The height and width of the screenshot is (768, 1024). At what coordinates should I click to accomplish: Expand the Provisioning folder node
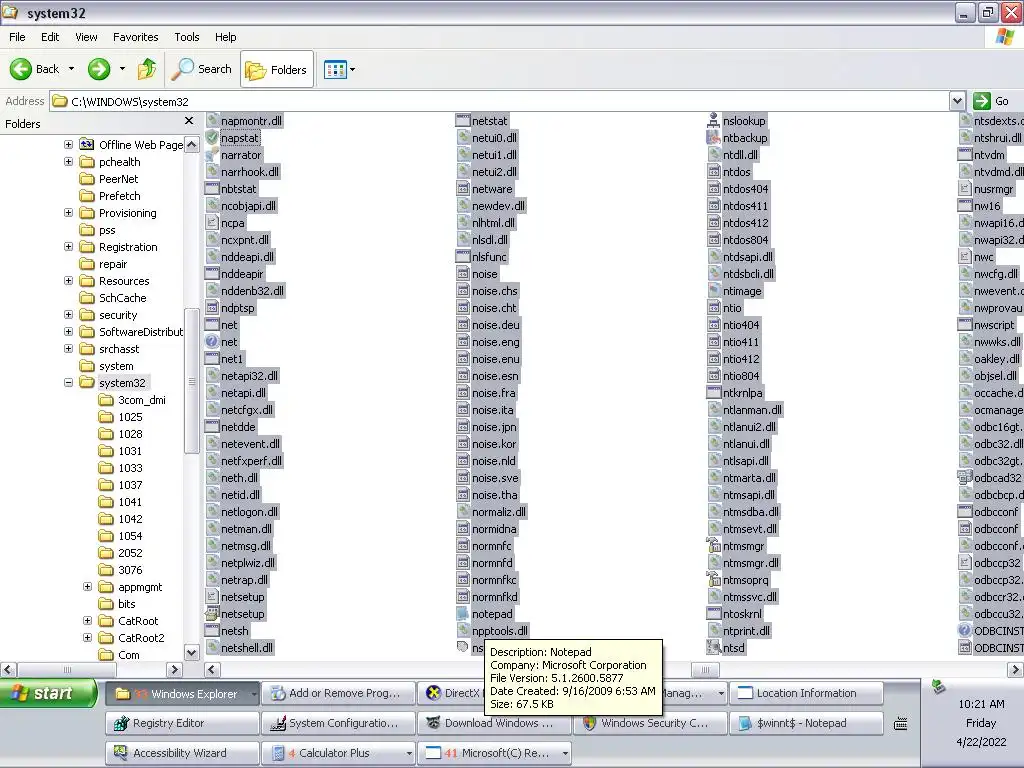69,212
